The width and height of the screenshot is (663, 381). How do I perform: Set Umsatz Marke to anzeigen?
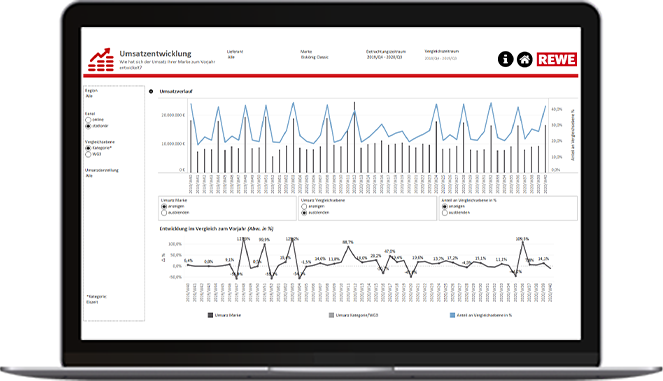(x=164, y=207)
